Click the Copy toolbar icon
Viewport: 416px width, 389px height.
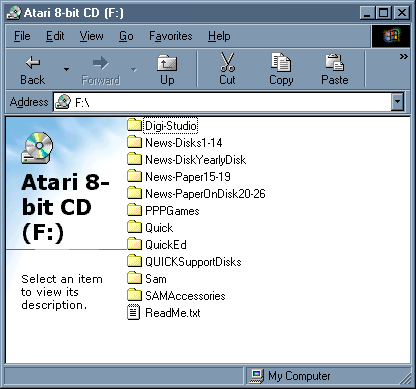[x=281, y=62]
